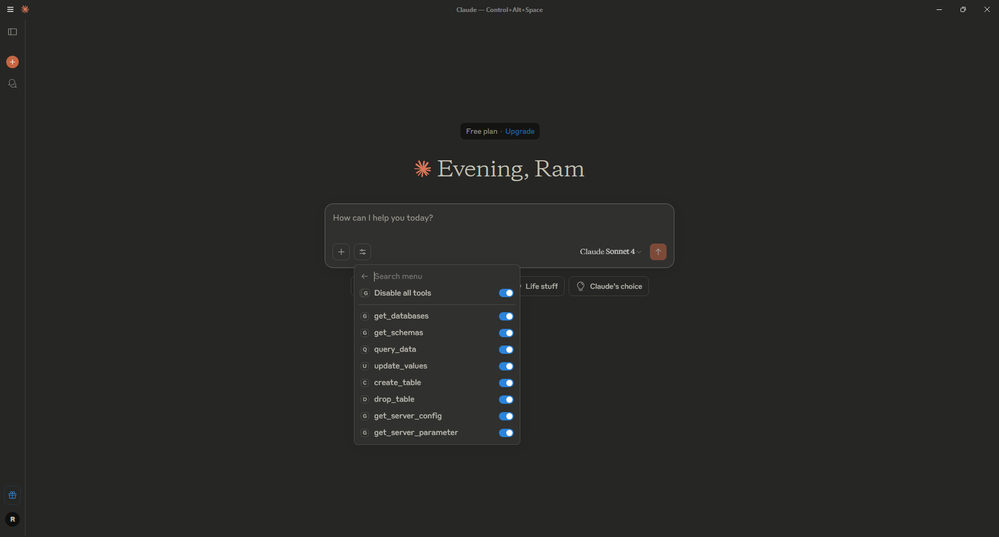This screenshot has height=537, width=999.
Task: Open the Claude Sonnet 4 model dropdown
Action: pos(610,252)
